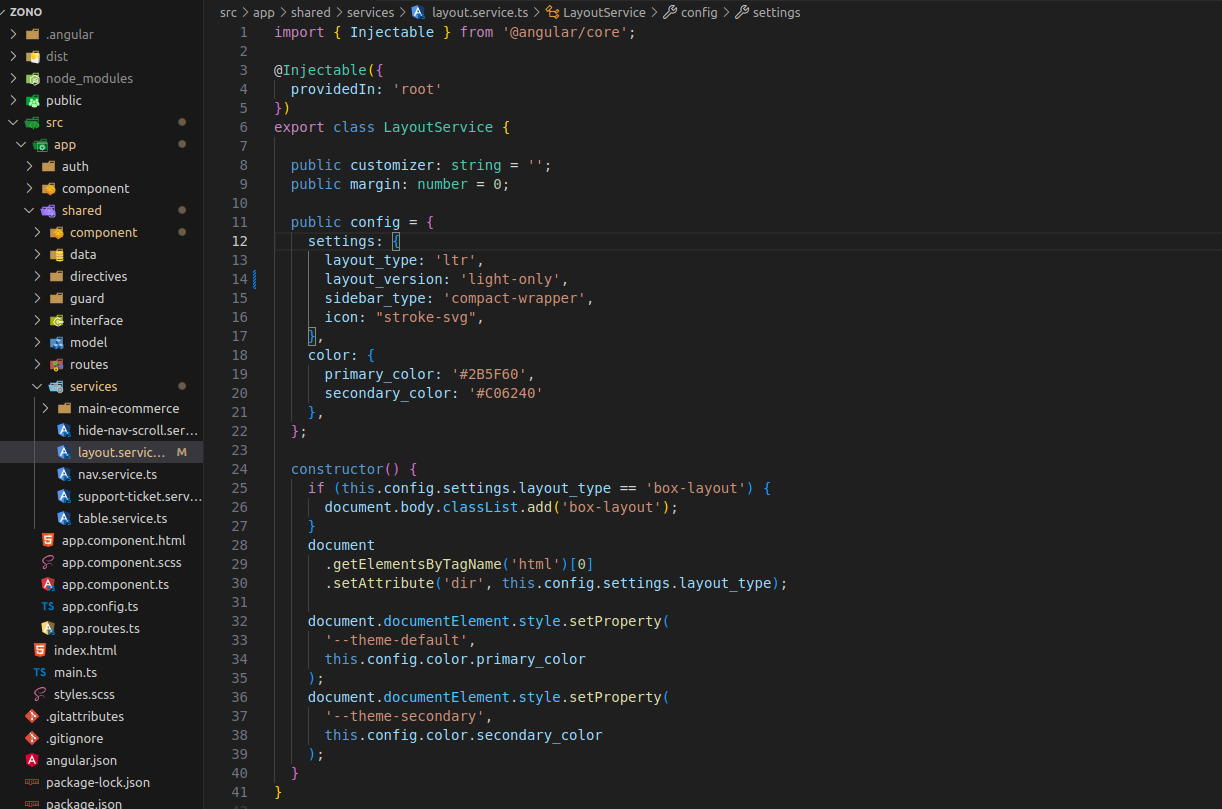Image resolution: width=1222 pixels, height=809 pixels.
Task: Collapse the services folder
Action: pyautogui.click(x=37, y=386)
